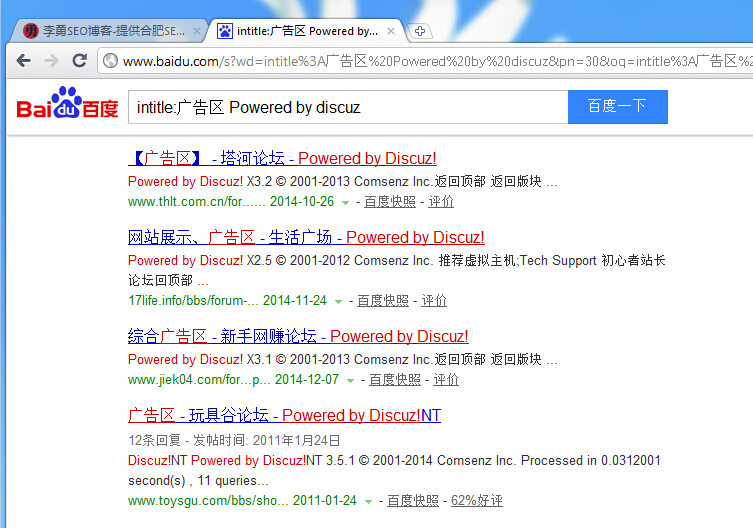Open result 广告区 - 玩具谷论坛

coord(285,415)
